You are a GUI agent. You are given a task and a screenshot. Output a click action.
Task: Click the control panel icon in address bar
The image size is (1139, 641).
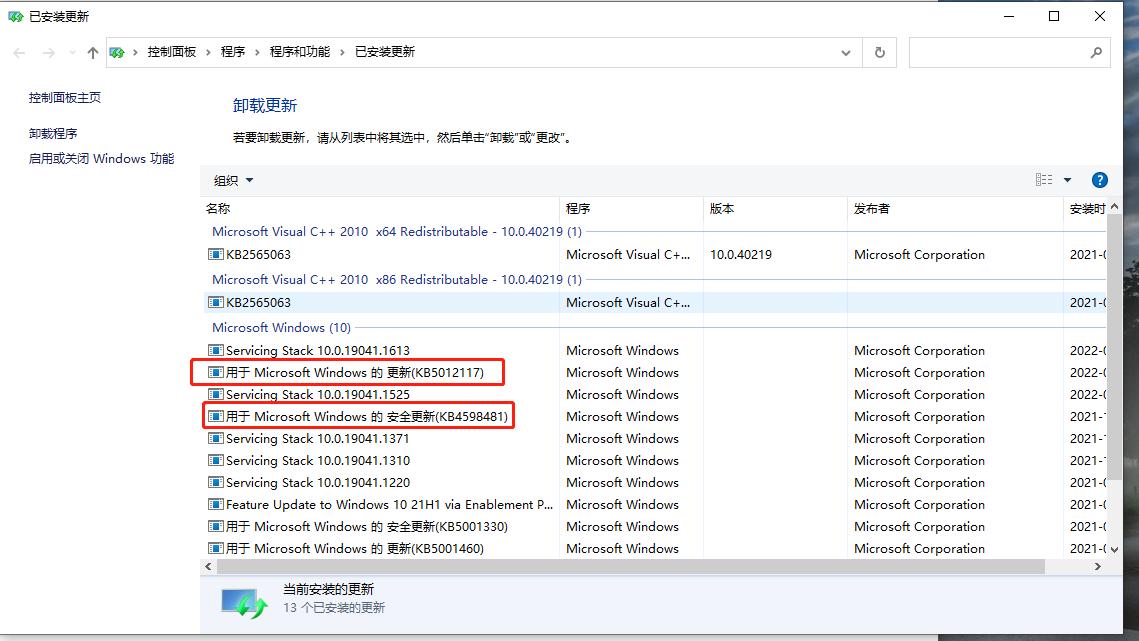(x=116, y=52)
